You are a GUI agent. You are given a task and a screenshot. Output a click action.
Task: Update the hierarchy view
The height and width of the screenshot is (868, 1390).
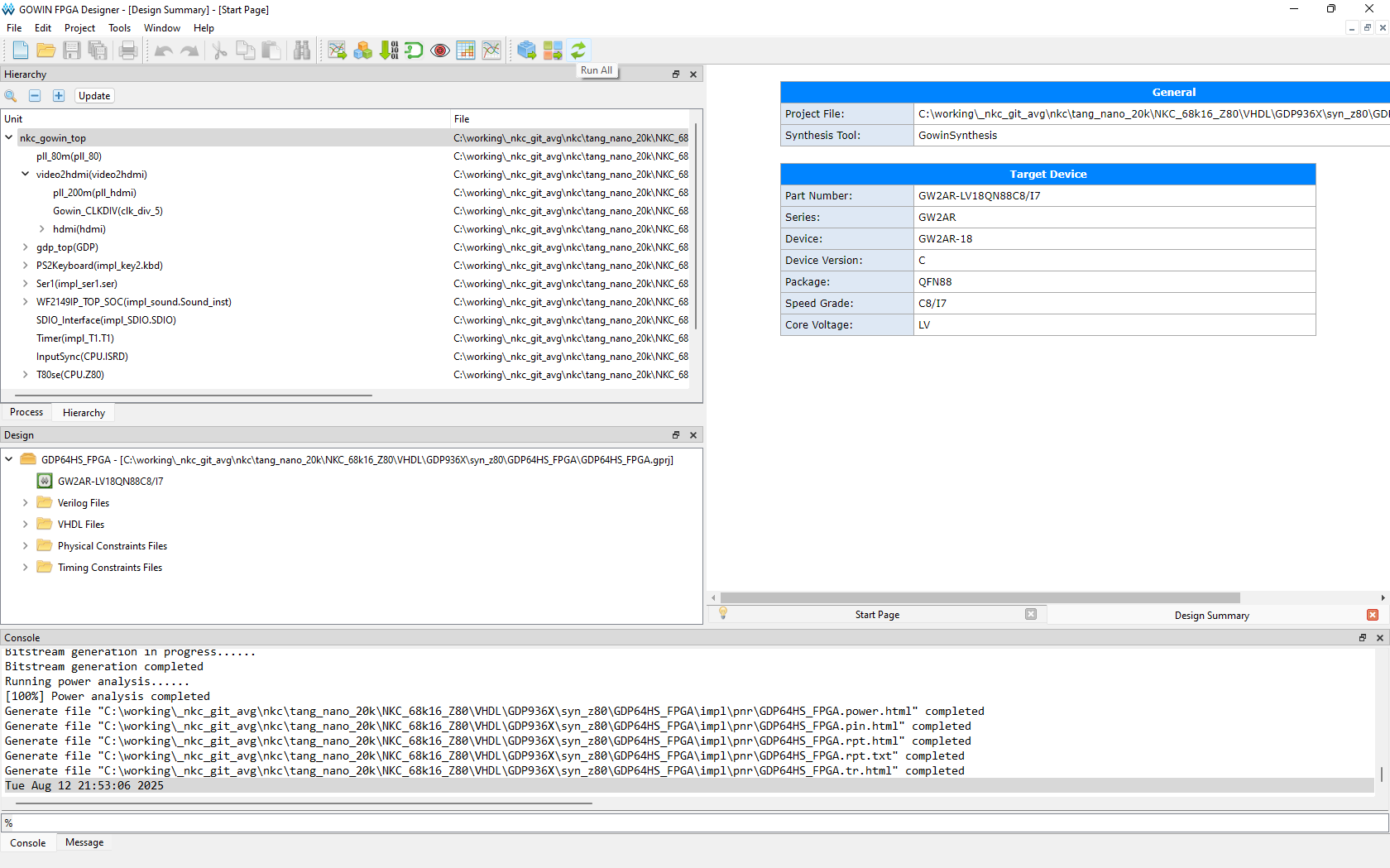[94, 96]
